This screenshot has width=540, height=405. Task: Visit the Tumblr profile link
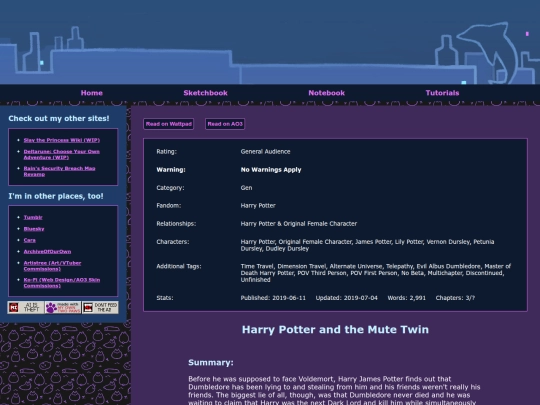33,217
